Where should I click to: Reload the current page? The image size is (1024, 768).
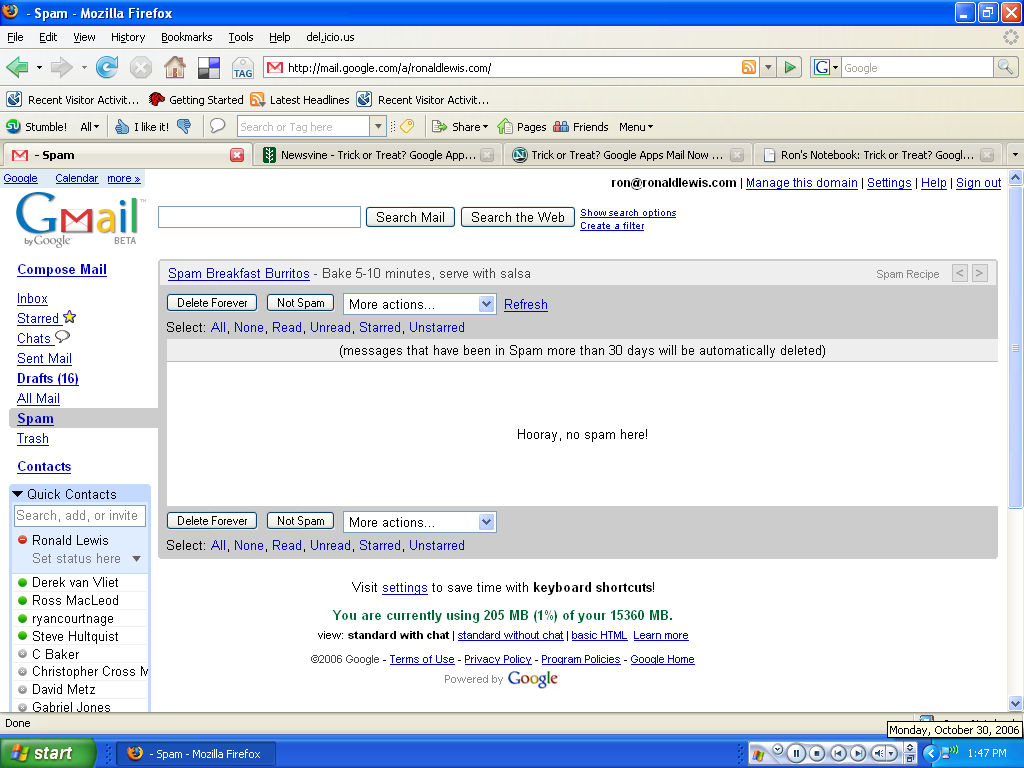click(107, 67)
